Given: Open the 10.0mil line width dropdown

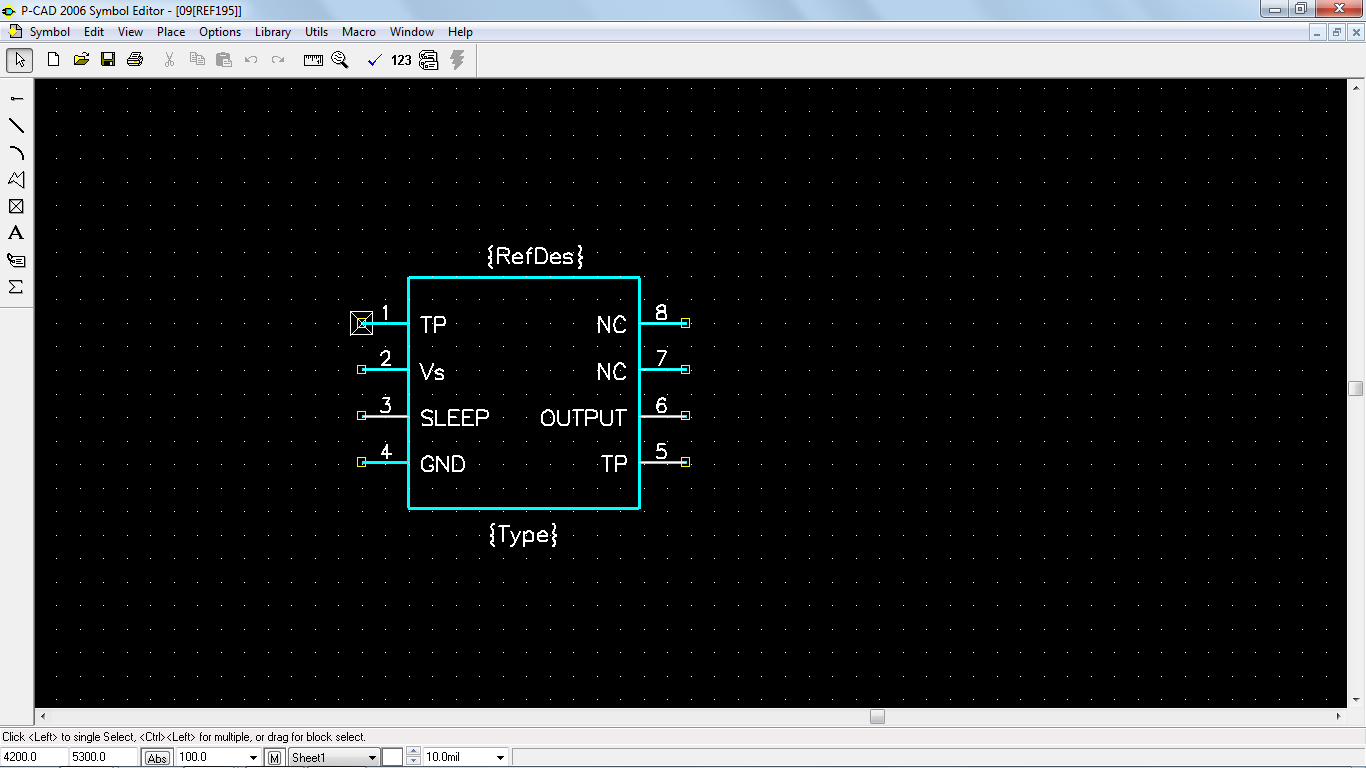Looking at the screenshot, I should tap(501, 758).
